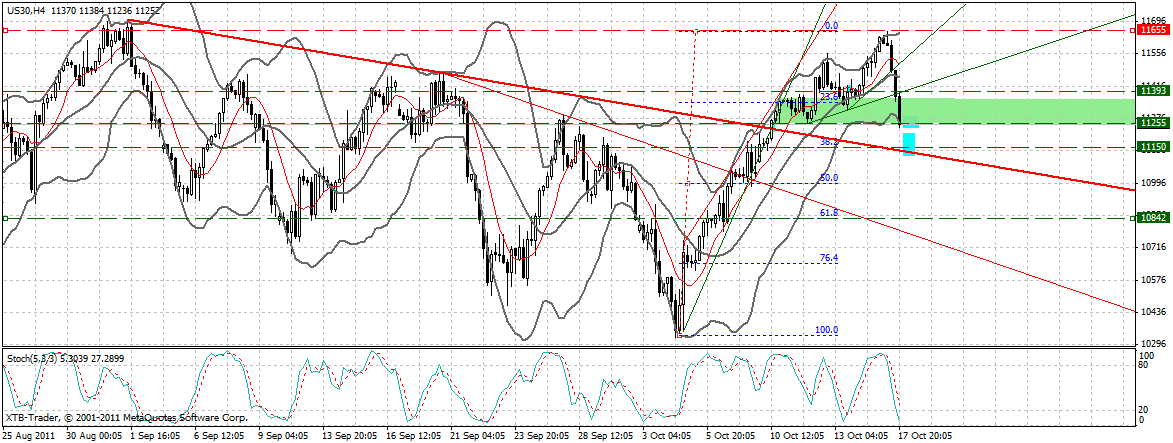Click the US30,H4 chart title text
This screenshot has width=1173, height=443.
click(24, 10)
